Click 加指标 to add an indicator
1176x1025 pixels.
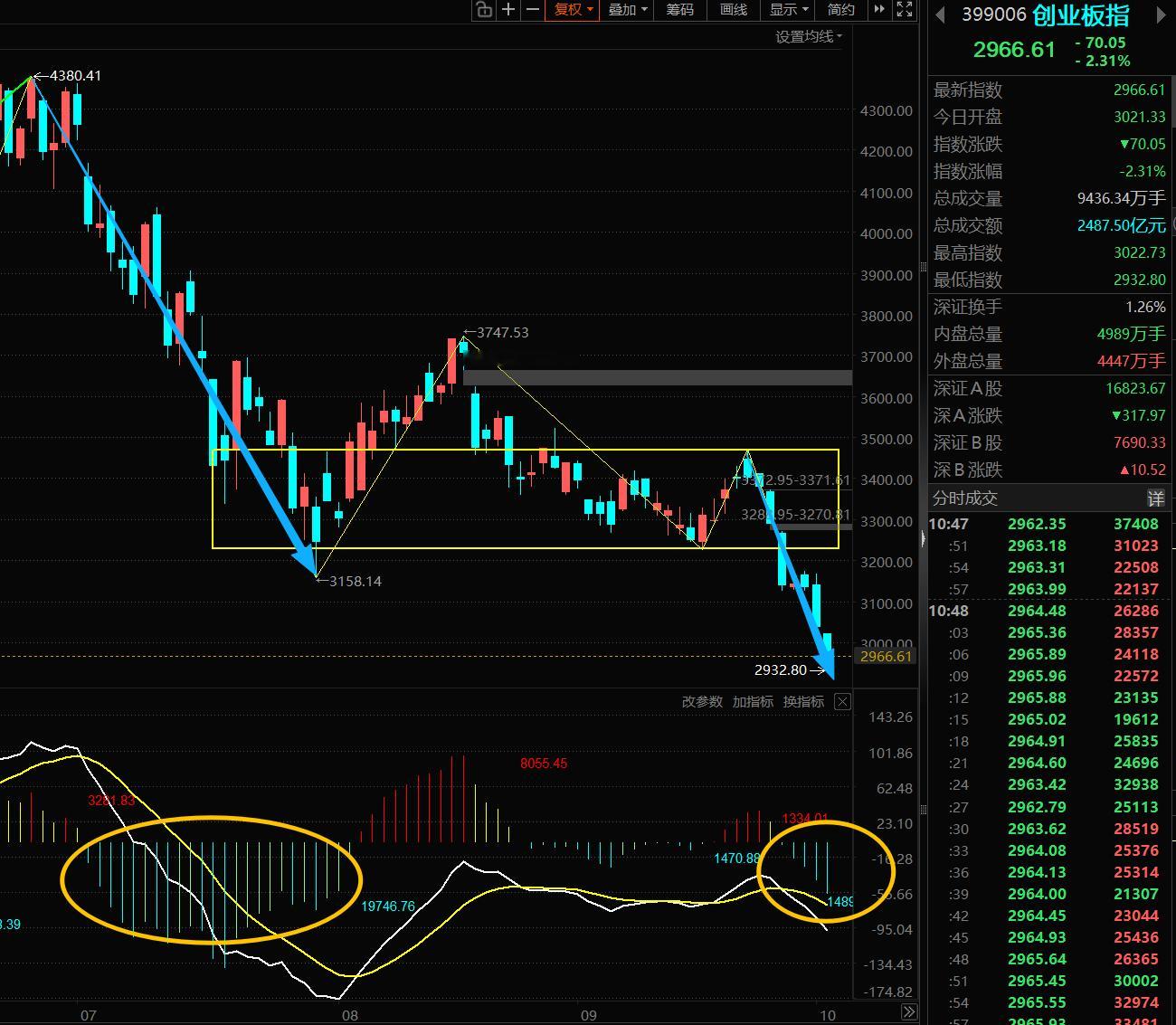(x=753, y=702)
